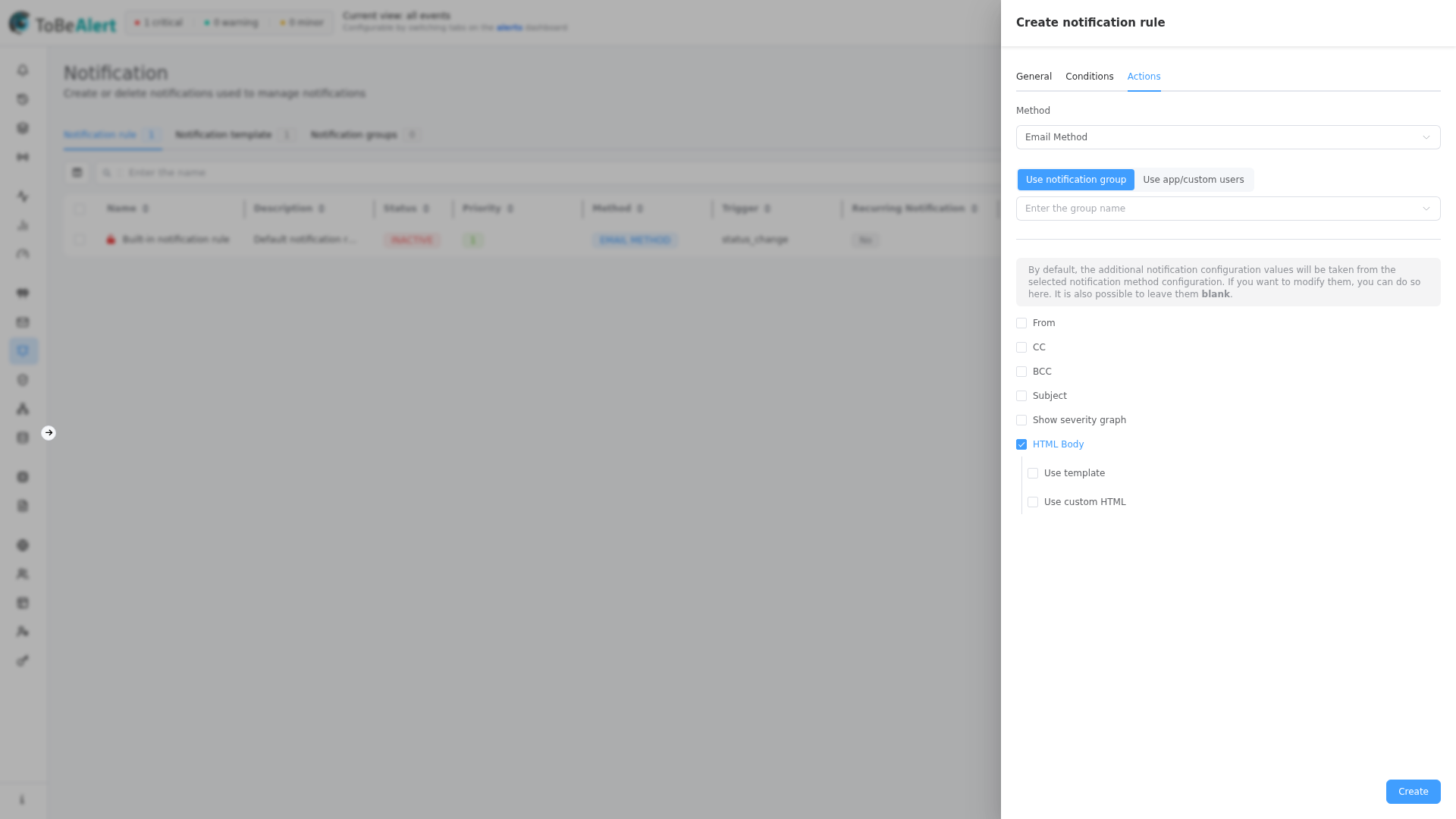Click the gauge dashboard icon in sidebar
Image resolution: width=1456 pixels, height=819 pixels.
click(23, 254)
